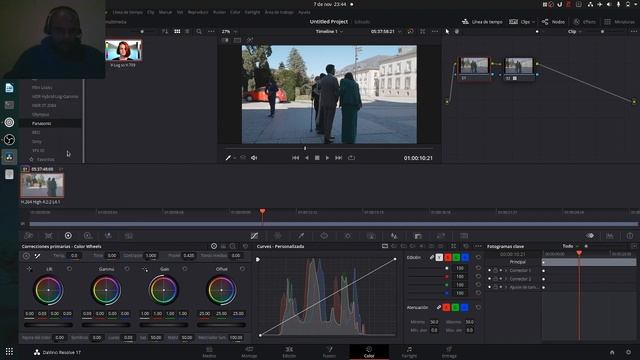The image size is (640, 360).
Task: Open DaVinci Resolve dock icon
Action: click(9, 157)
